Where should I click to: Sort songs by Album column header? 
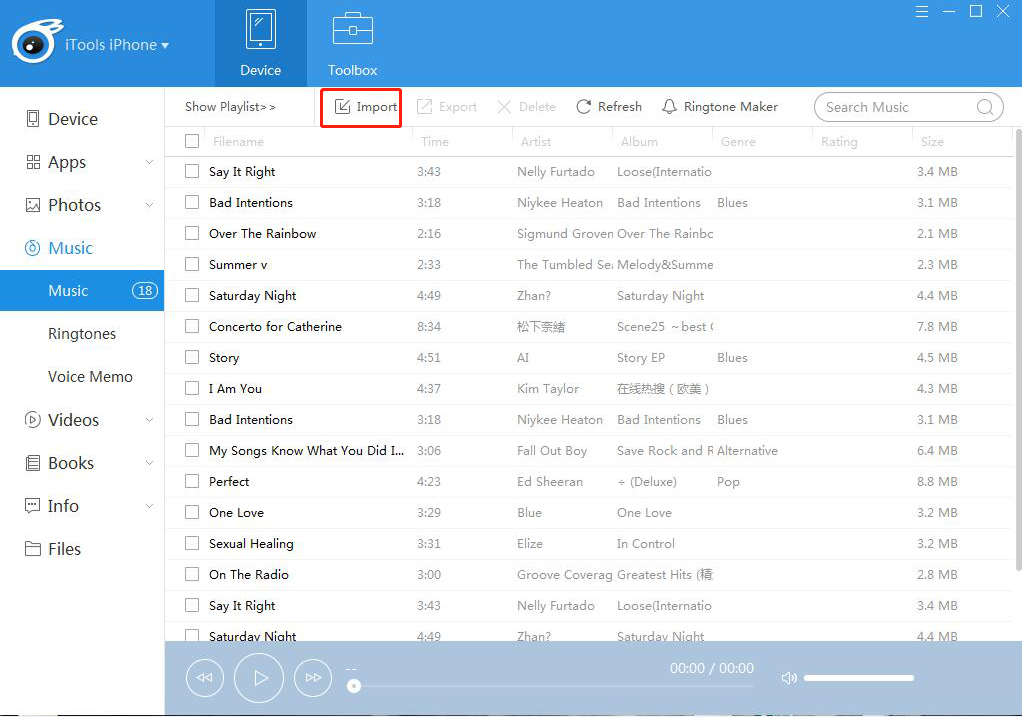[x=639, y=141]
